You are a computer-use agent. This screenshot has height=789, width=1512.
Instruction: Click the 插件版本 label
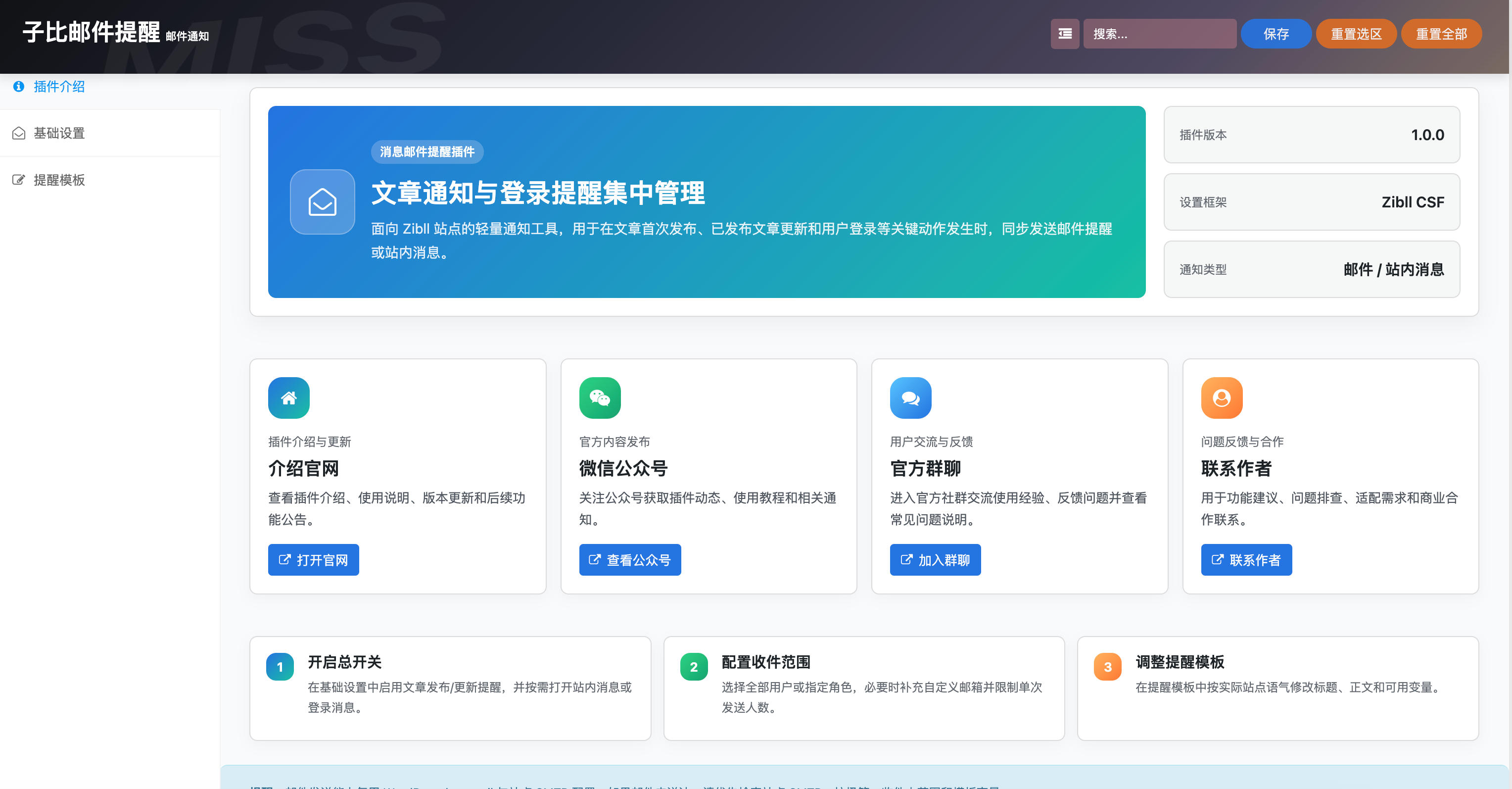[1203, 135]
